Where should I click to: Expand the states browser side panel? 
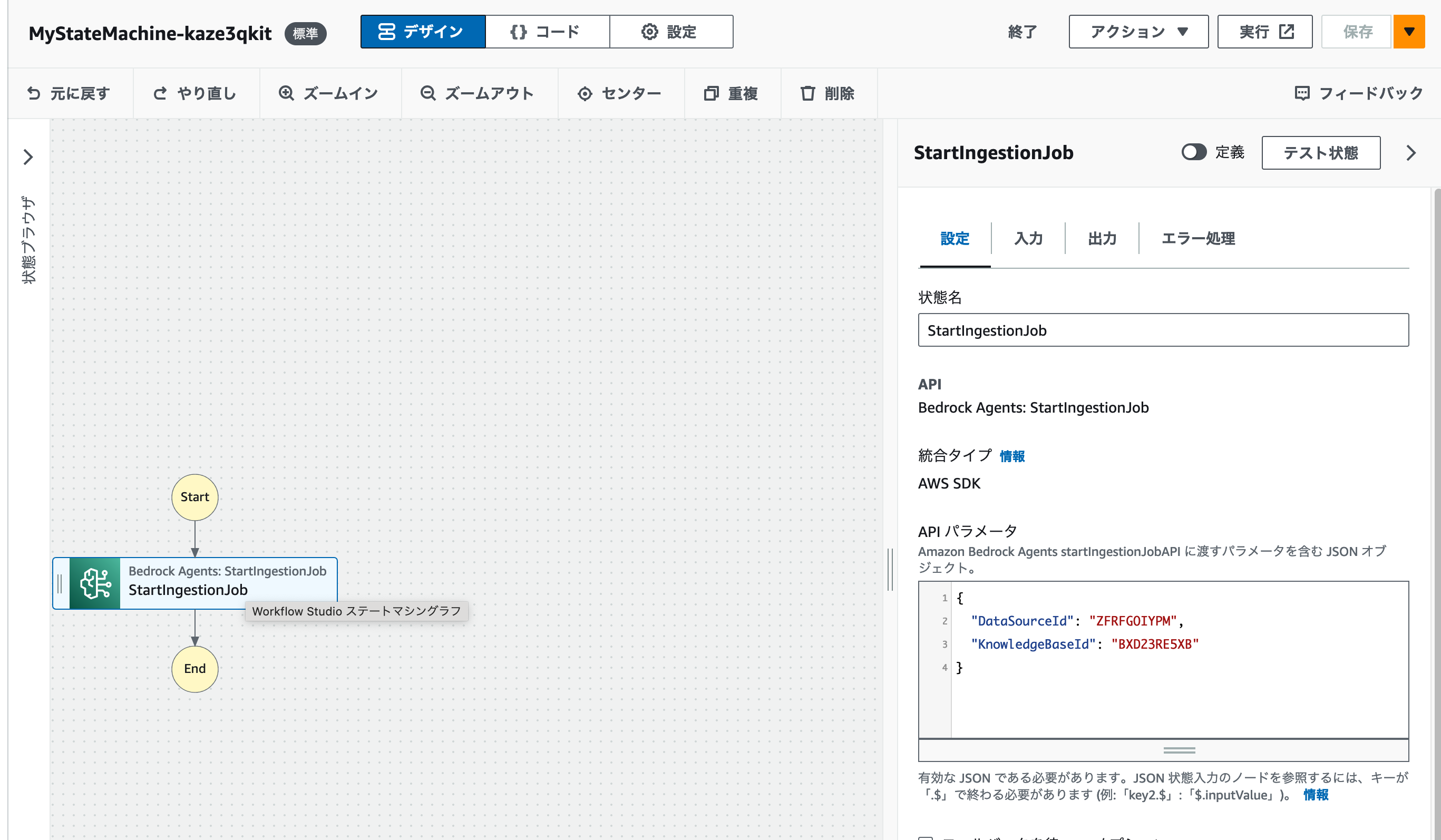click(28, 157)
